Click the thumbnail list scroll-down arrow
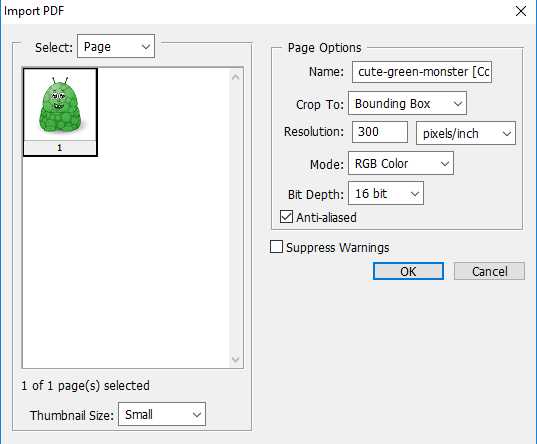The image size is (537, 444). 236,359
